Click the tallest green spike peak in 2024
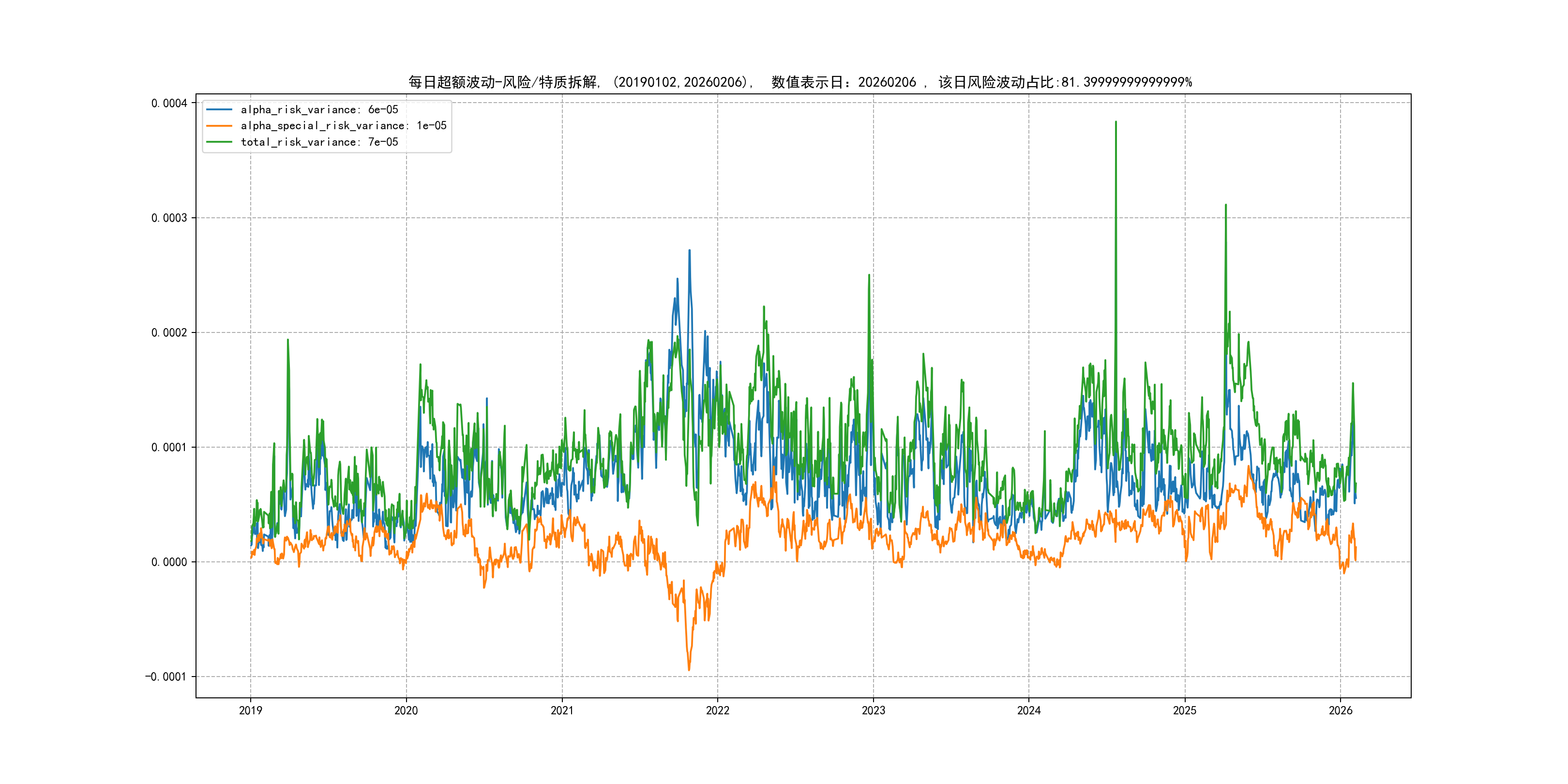This screenshot has height=784, width=1568. click(1116, 122)
